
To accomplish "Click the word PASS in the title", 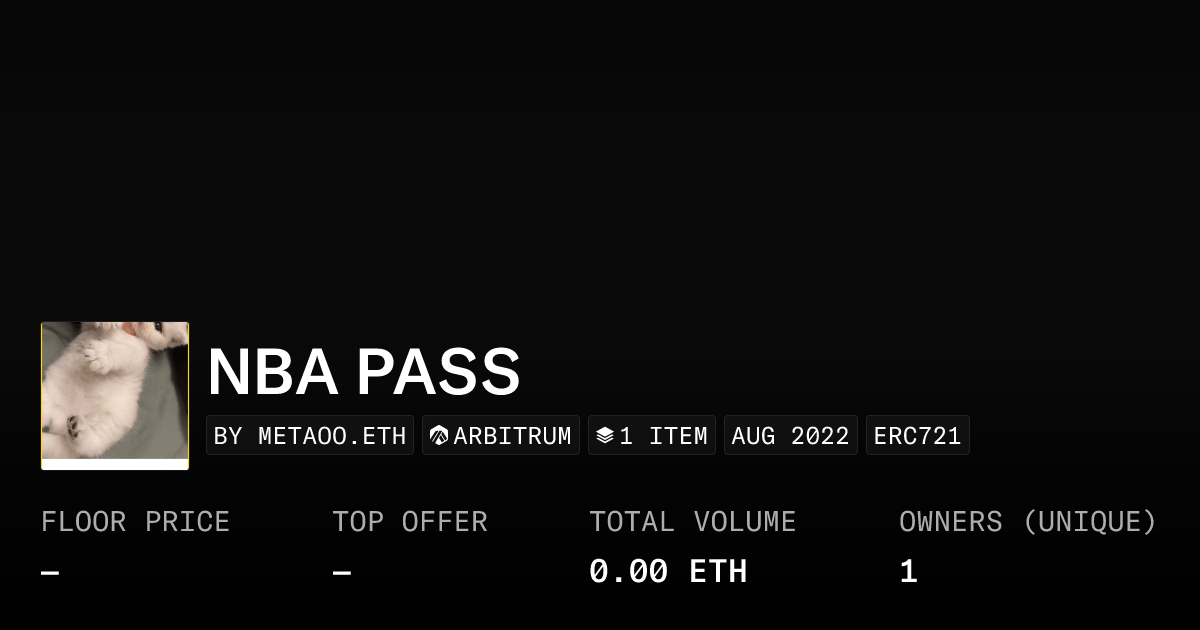I will (438, 373).
